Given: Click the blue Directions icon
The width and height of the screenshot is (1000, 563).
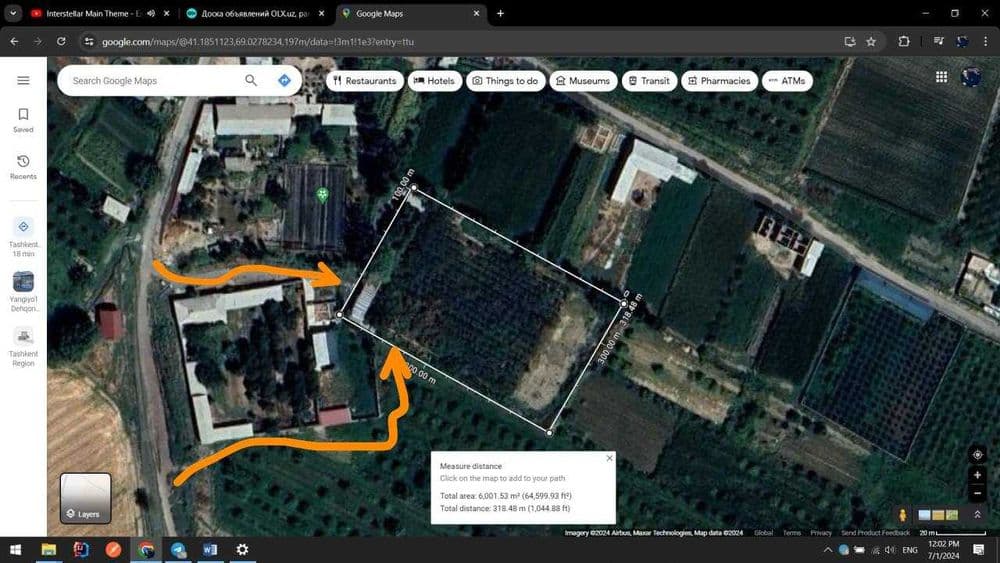Looking at the screenshot, I should coord(284,80).
